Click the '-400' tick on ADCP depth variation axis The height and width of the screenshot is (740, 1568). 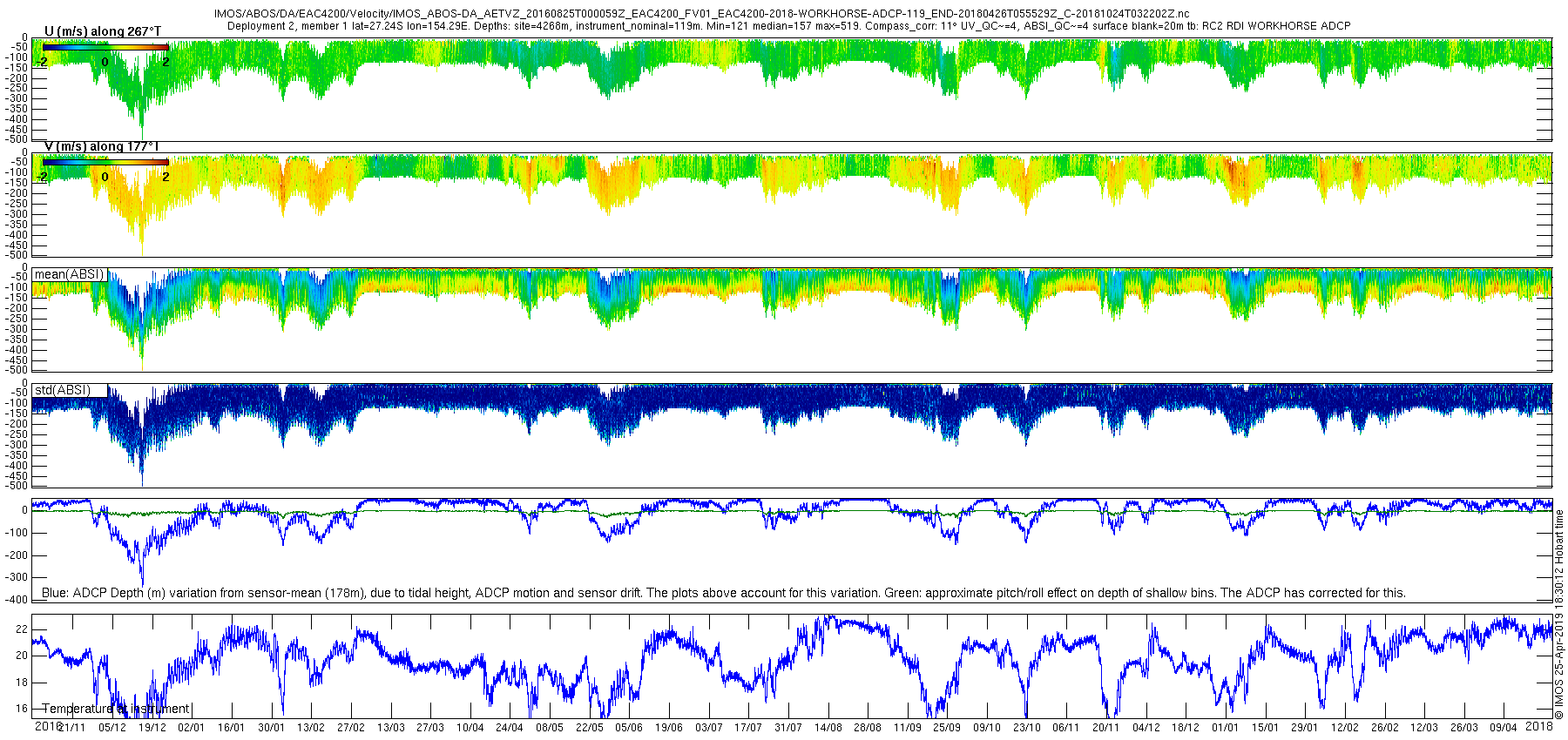tap(17, 600)
